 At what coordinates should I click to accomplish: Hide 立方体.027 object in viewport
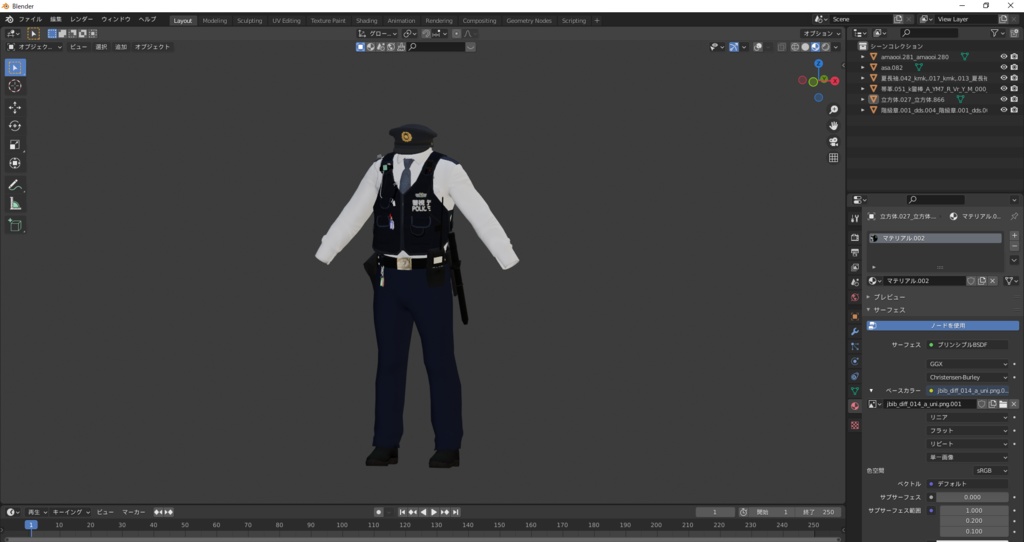1004,99
